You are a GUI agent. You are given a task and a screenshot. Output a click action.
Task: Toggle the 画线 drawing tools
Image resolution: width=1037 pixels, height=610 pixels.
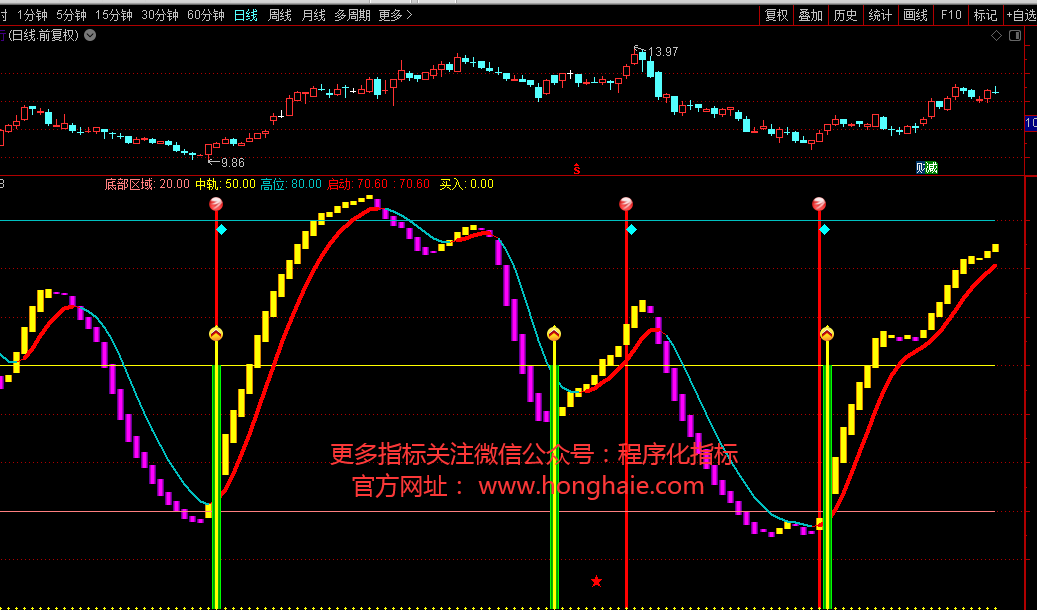pos(915,15)
